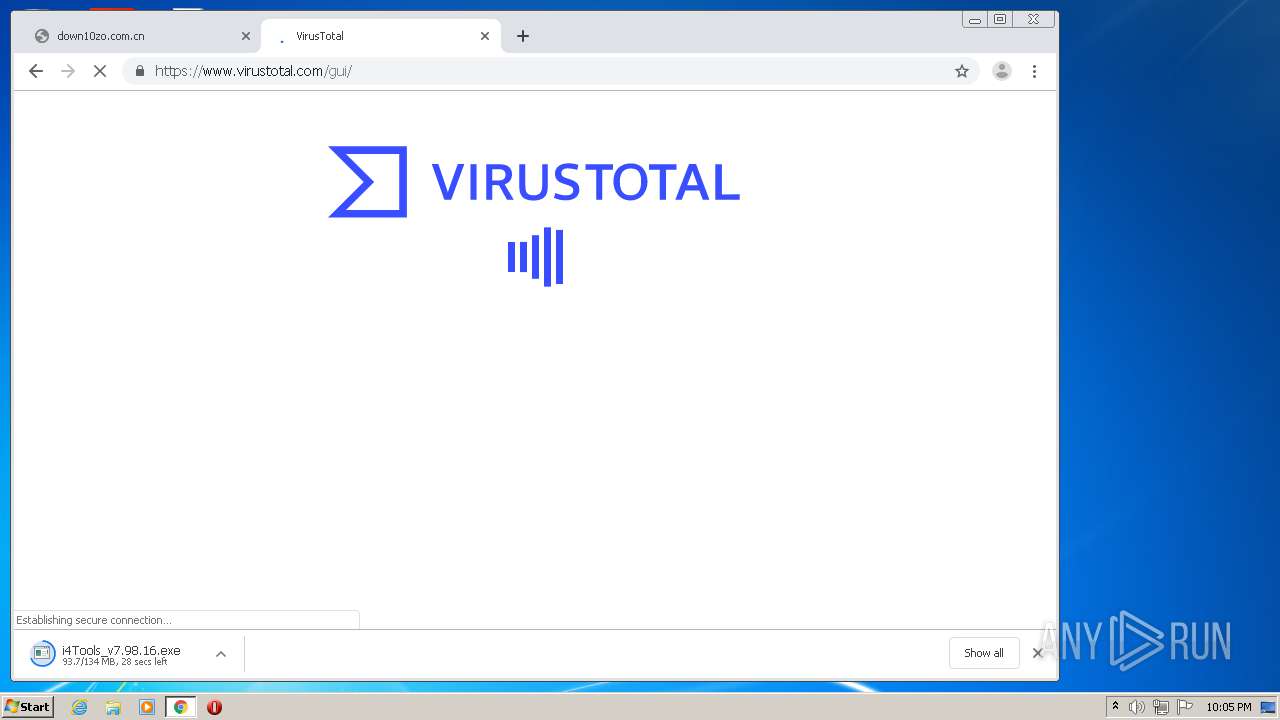
Task: Open the Chrome profile avatar menu
Action: click(x=1002, y=71)
